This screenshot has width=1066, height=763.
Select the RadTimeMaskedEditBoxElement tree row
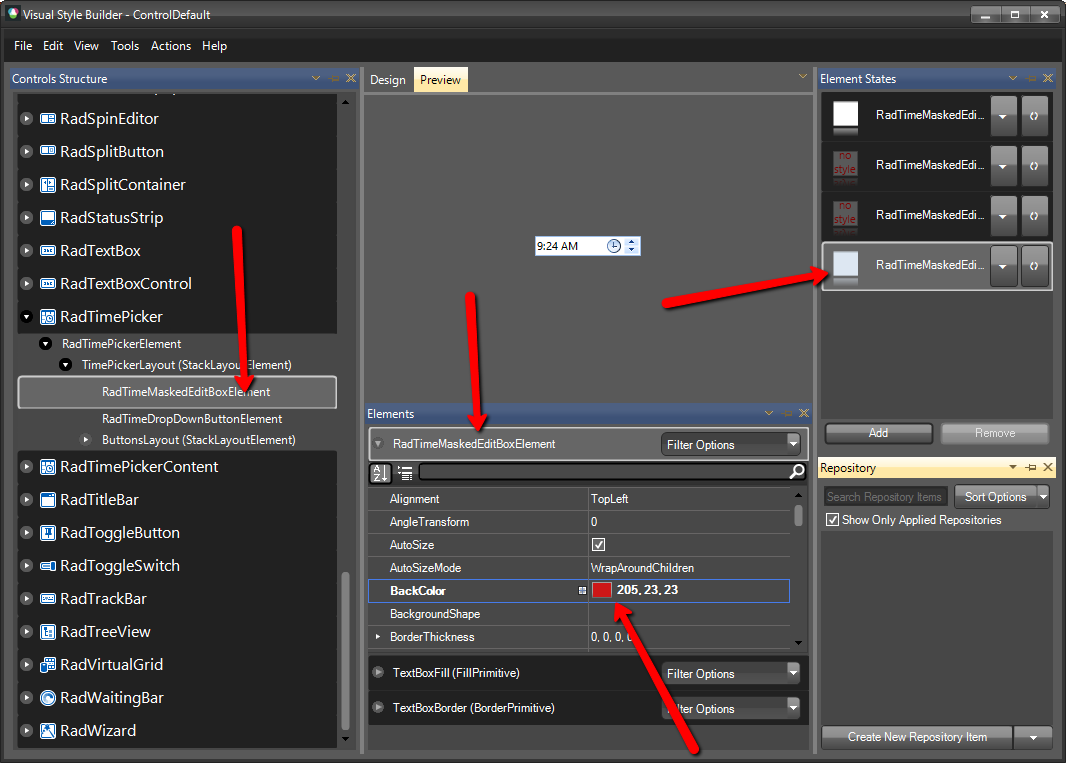pyautogui.click(x=177, y=392)
